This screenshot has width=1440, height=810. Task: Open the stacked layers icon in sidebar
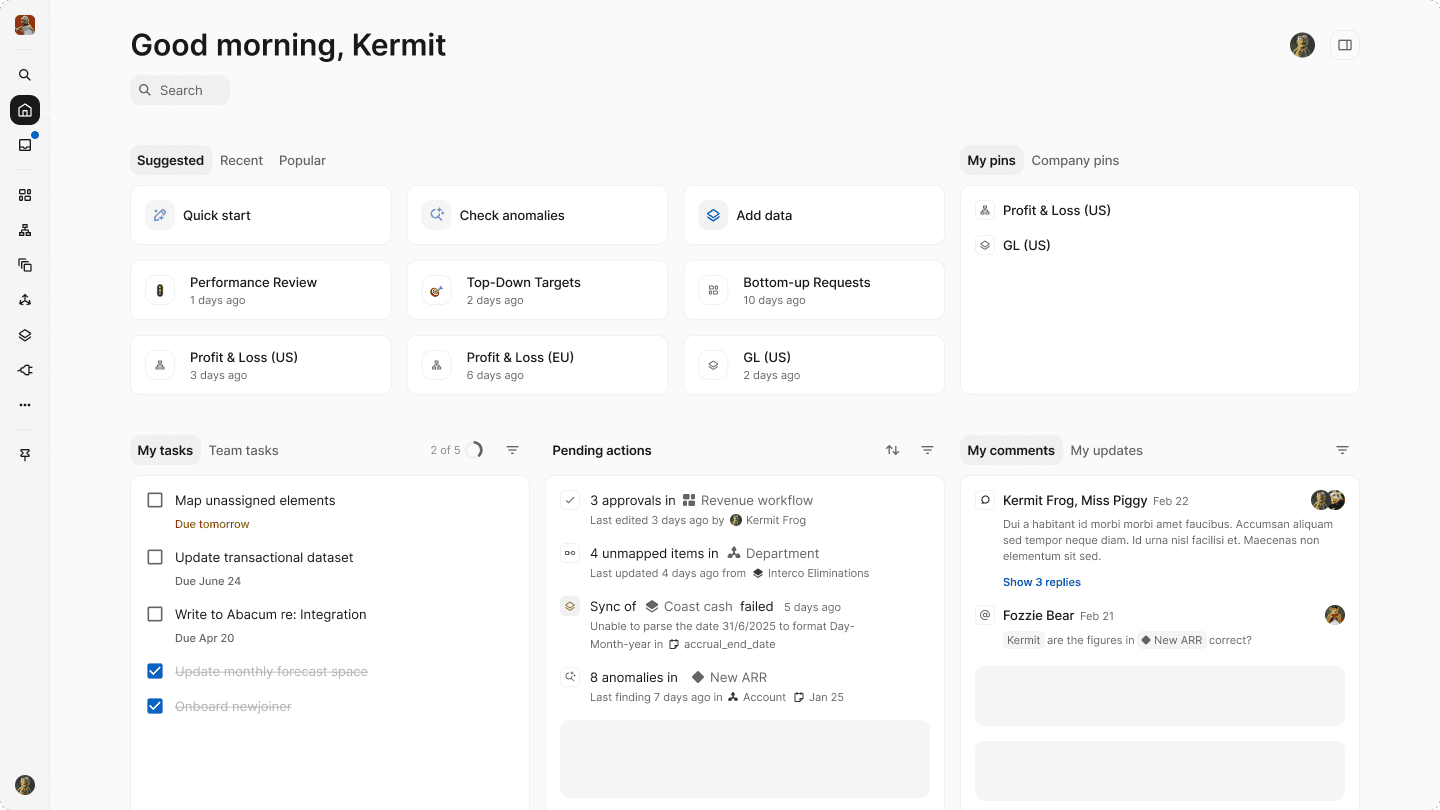click(x=25, y=335)
